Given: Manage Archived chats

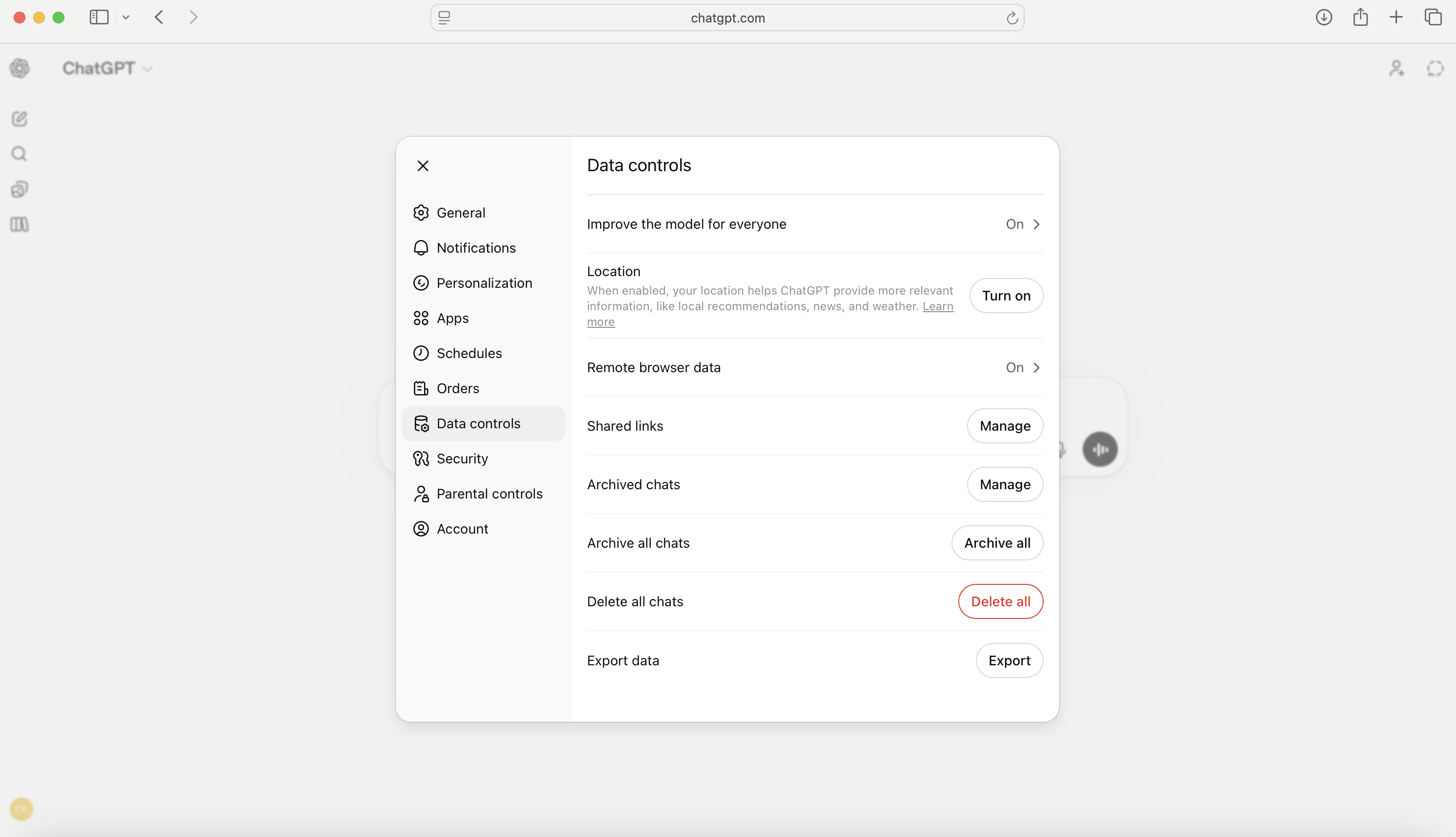Looking at the screenshot, I should pyautogui.click(x=1005, y=485).
